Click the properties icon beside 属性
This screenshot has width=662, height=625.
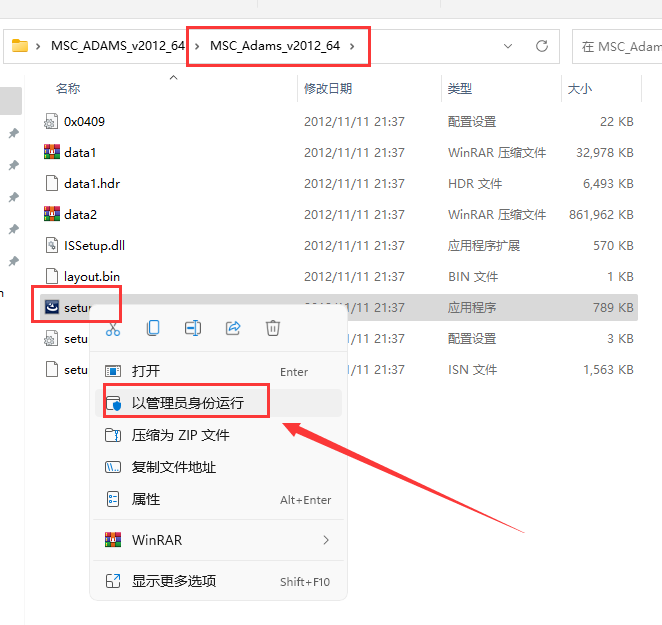click(113, 499)
